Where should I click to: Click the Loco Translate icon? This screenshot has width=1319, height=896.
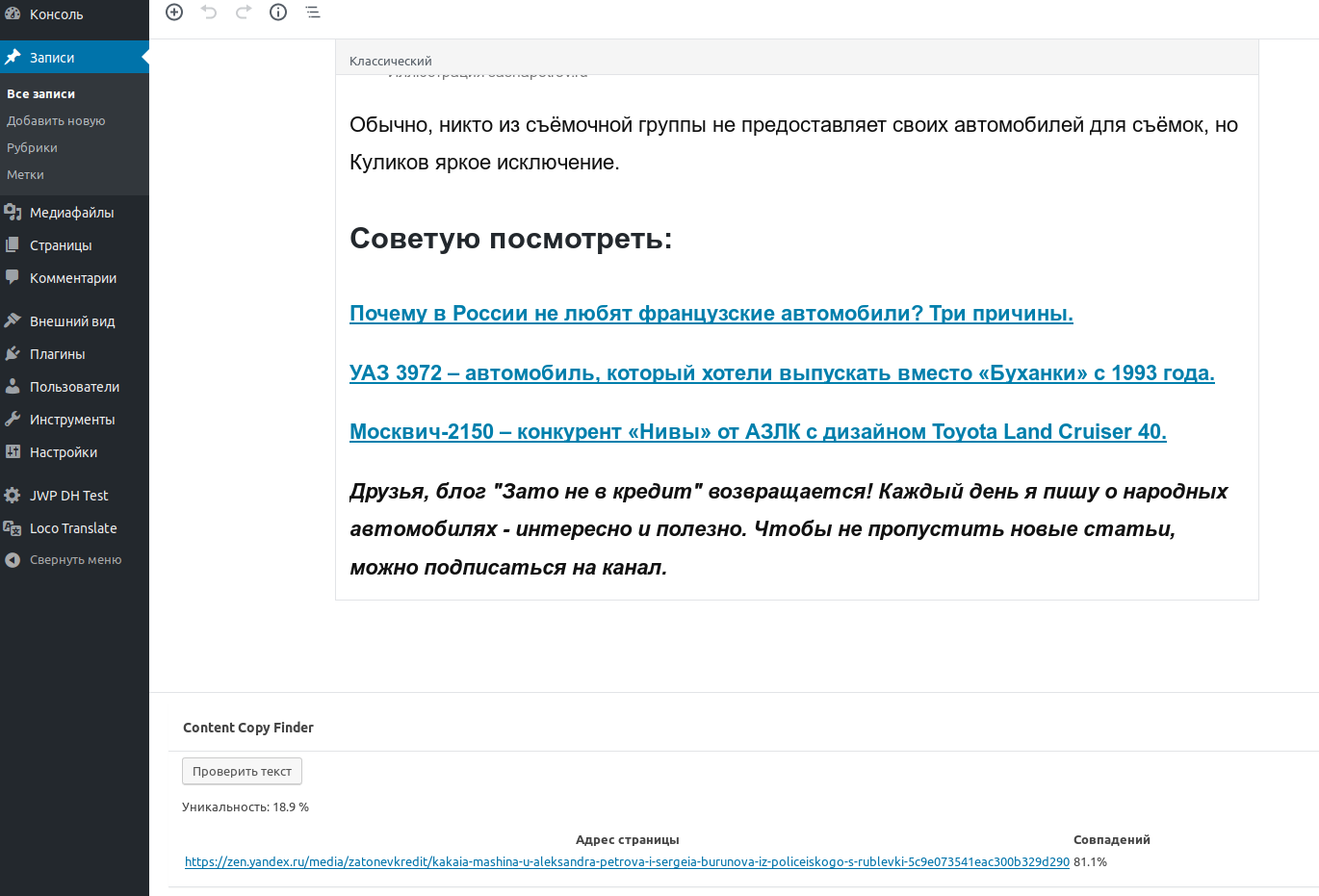[13, 528]
